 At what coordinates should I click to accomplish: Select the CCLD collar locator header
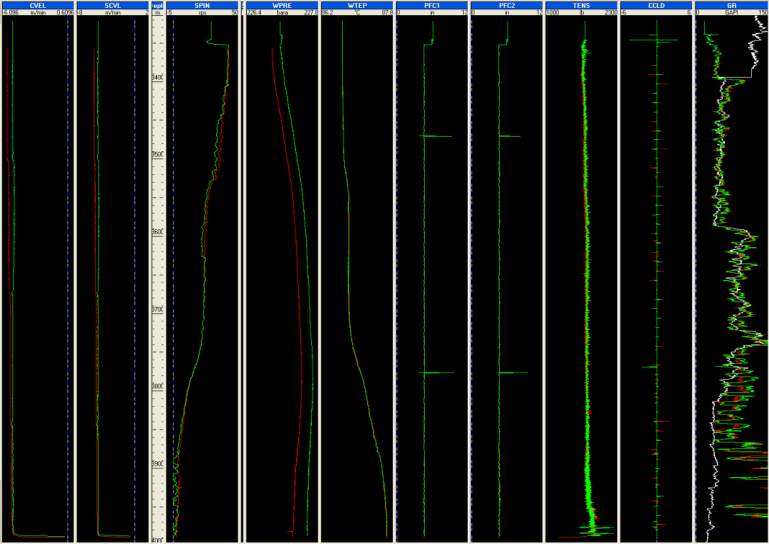click(656, 5)
